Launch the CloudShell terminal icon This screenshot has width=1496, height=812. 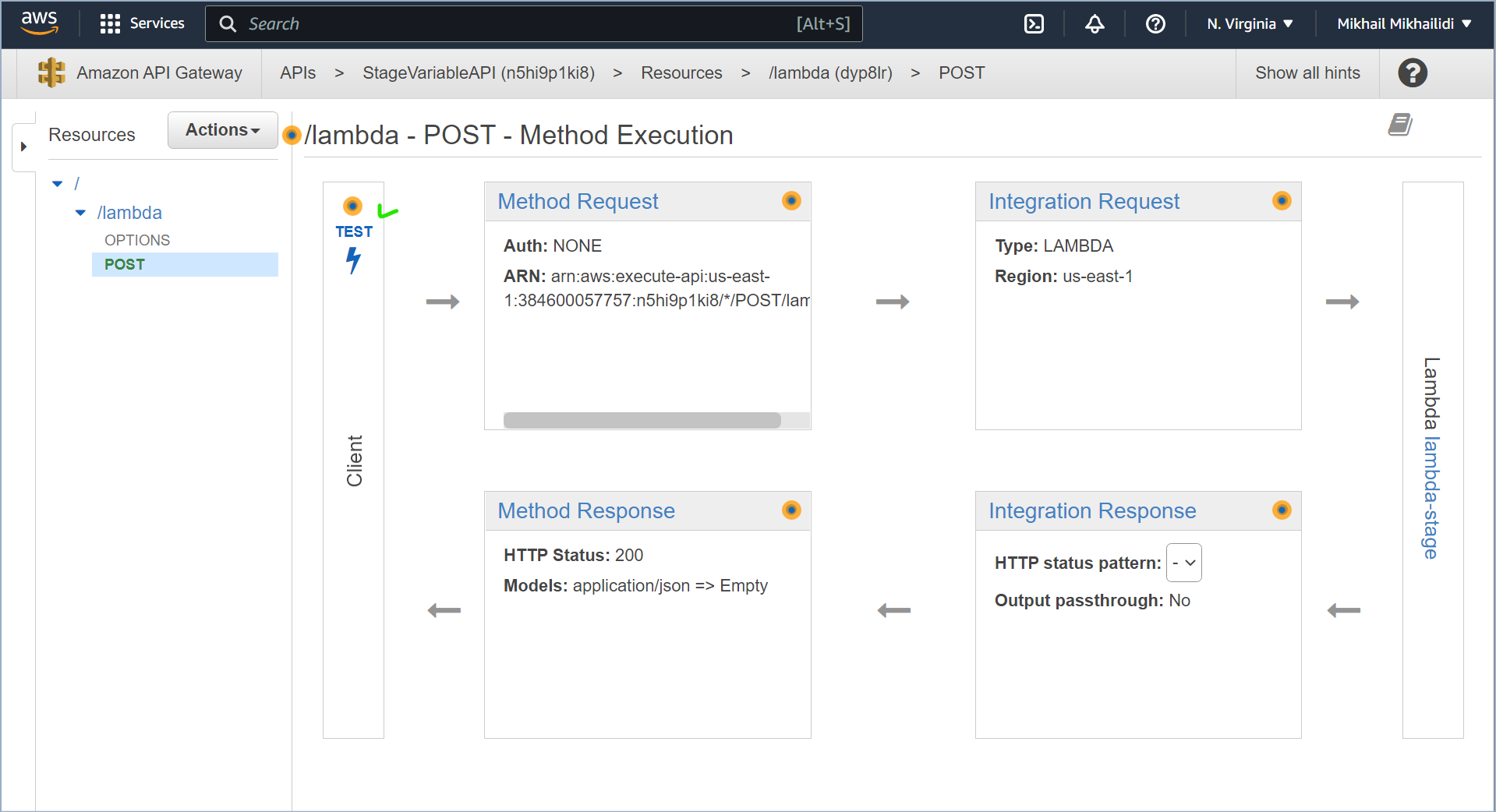click(x=1033, y=23)
